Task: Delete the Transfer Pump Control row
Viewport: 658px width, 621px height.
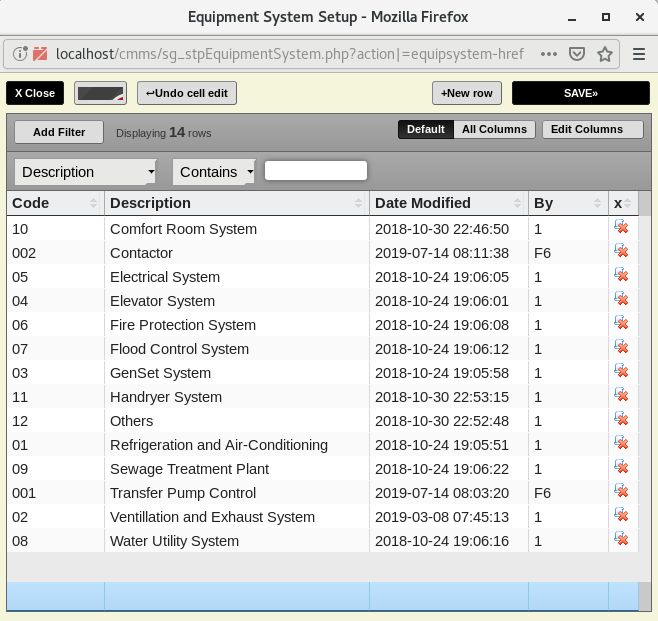Action: pyautogui.click(x=621, y=490)
